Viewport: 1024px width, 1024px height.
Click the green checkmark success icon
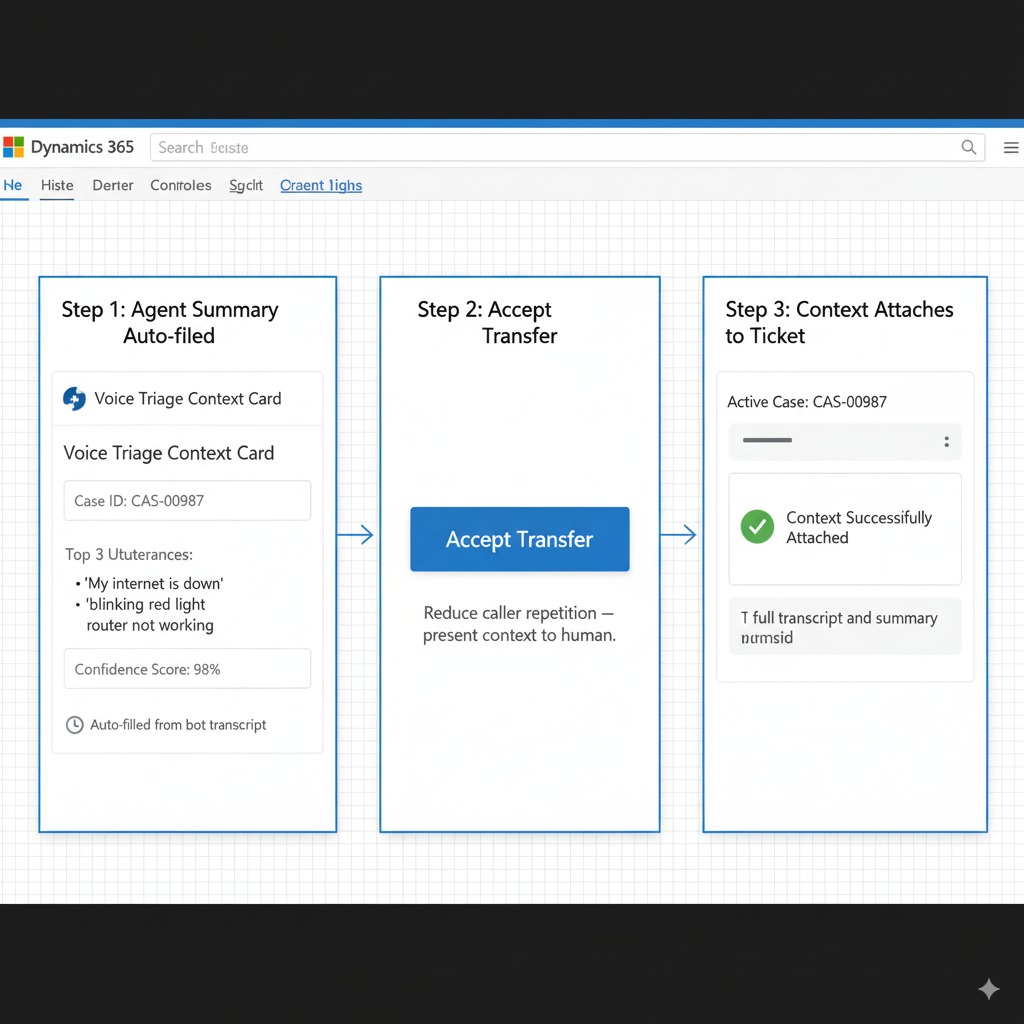click(757, 526)
